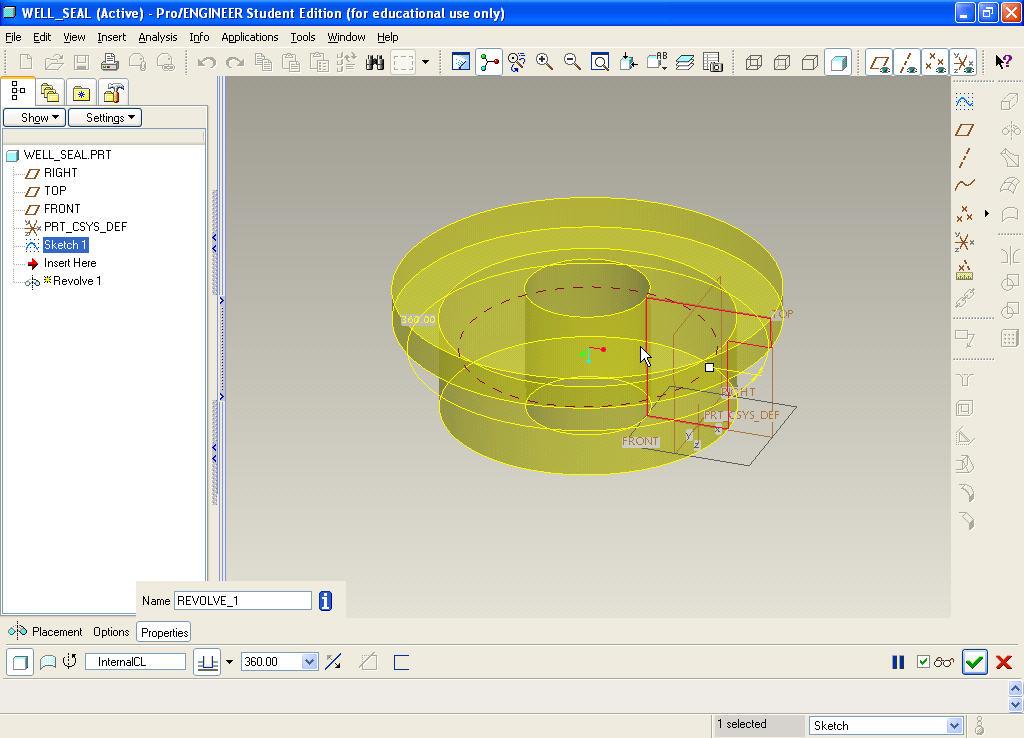1024x738 pixels.
Task: Click the Spin Center icon
Action: coord(488,62)
